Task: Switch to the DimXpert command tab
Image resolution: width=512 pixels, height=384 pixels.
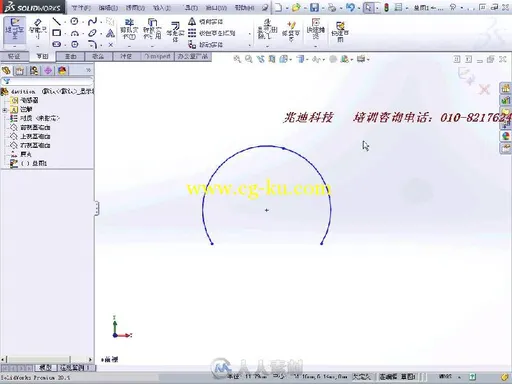Action: pyautogui.click(x=157, y=56)
